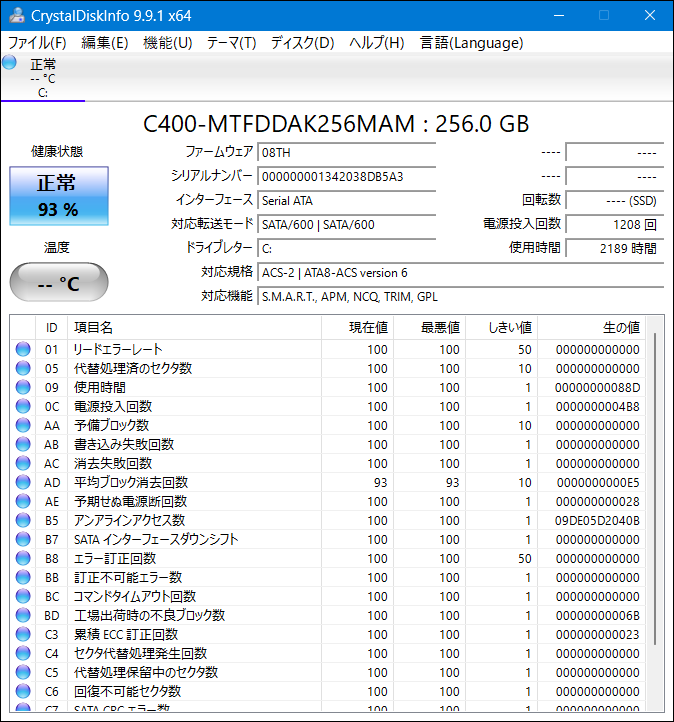Click status orb for 09 使用時間 row
Viewport: 674px width, 722px height.
click(x=23, y=387)
